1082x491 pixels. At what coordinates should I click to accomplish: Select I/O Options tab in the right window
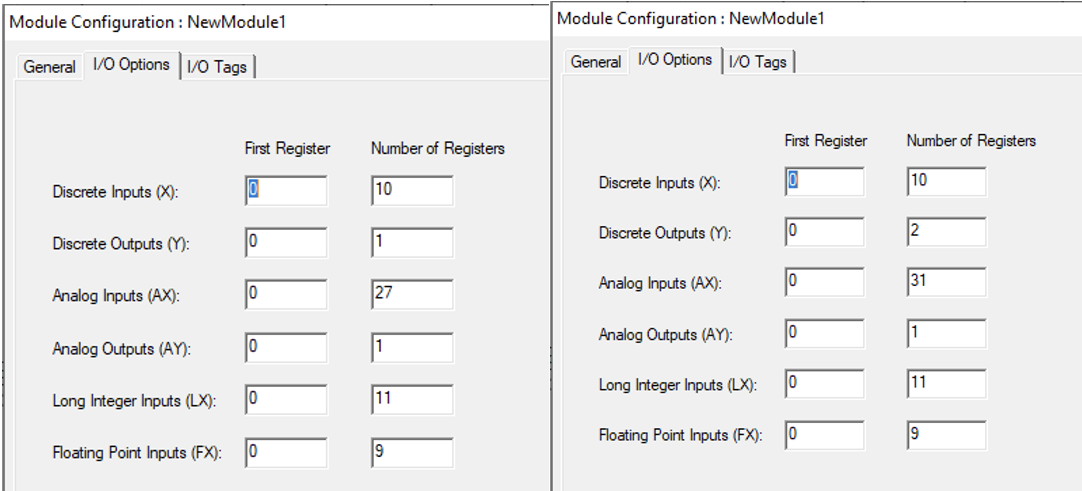pos(675,60)
